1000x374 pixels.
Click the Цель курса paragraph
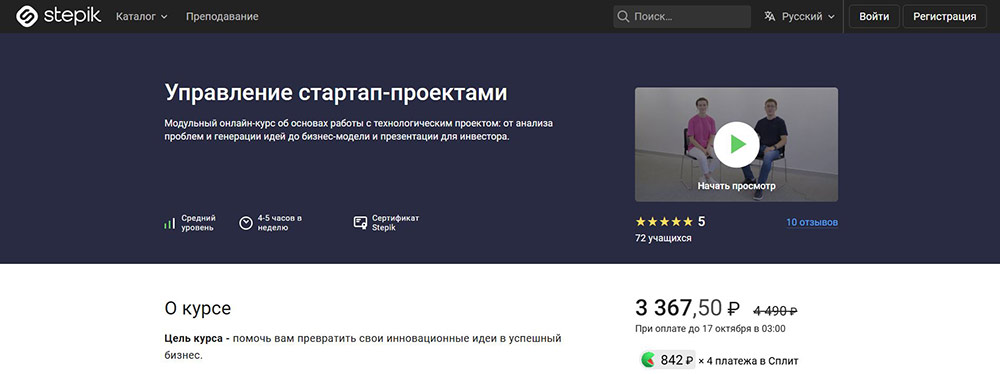click(363, 346)
